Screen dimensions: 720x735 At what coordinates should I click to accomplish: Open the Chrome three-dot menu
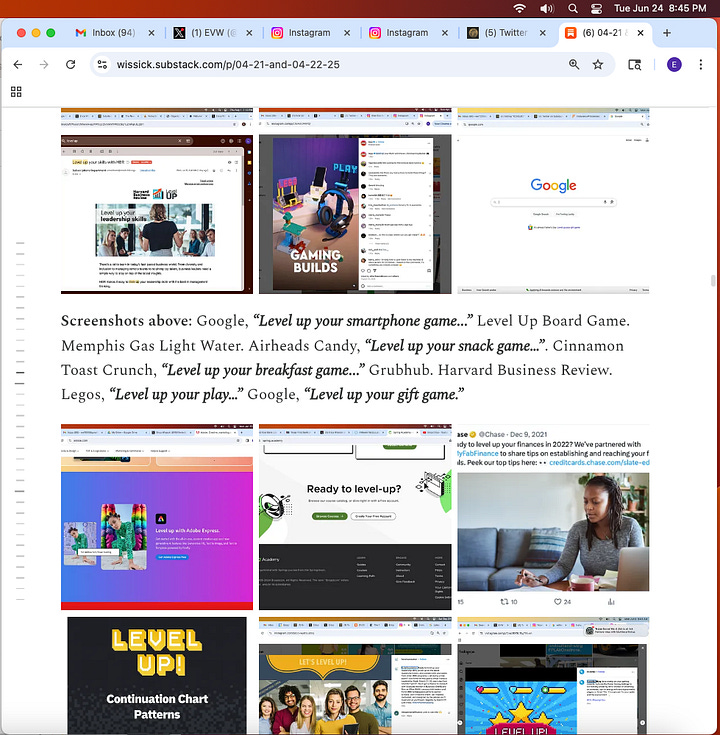tap(701, 65)
